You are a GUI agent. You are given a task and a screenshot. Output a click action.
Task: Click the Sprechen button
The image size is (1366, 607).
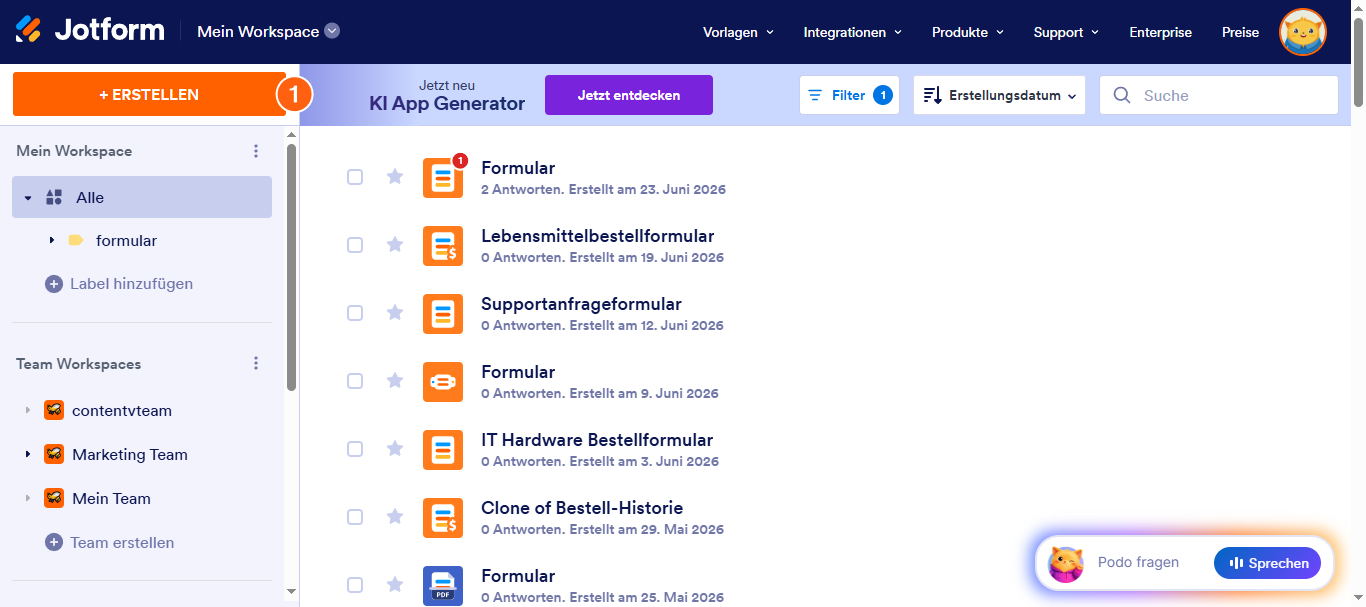(x=1267, y=563)
